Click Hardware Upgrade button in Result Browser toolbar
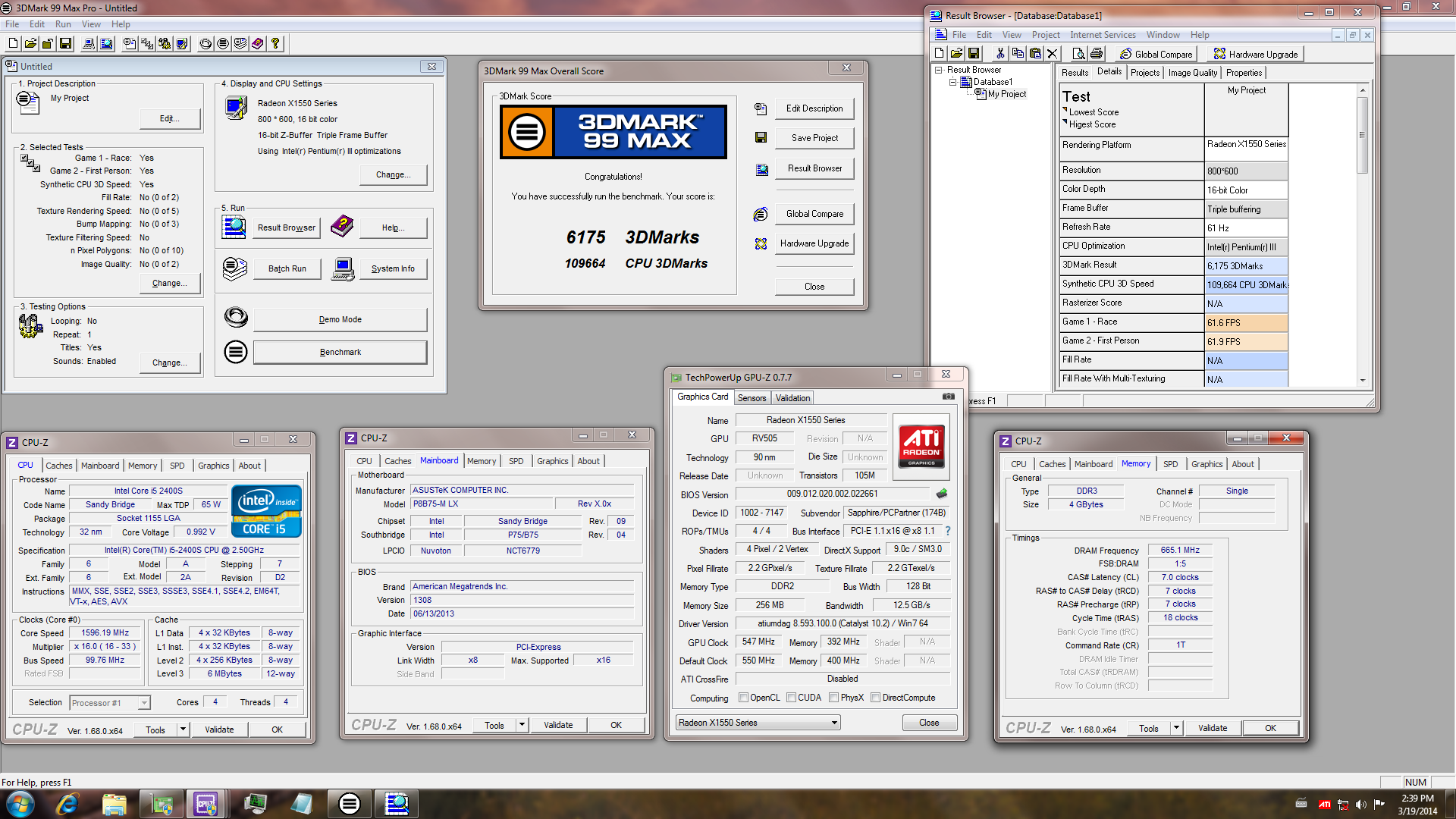 (1256, 54)
